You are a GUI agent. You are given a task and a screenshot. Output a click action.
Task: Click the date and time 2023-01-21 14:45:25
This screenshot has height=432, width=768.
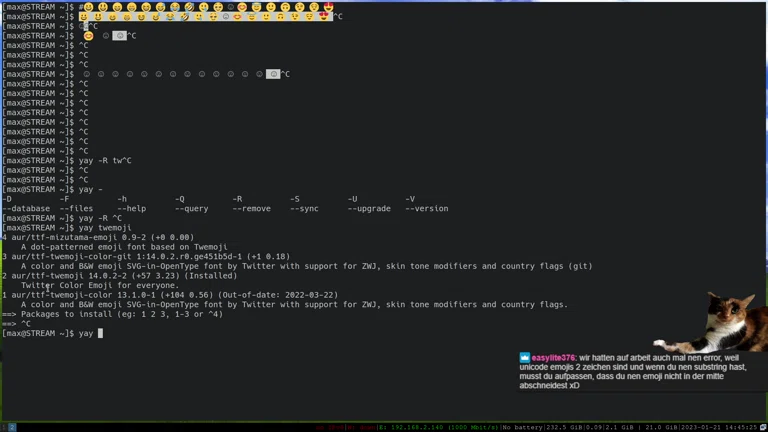point(719,428)
